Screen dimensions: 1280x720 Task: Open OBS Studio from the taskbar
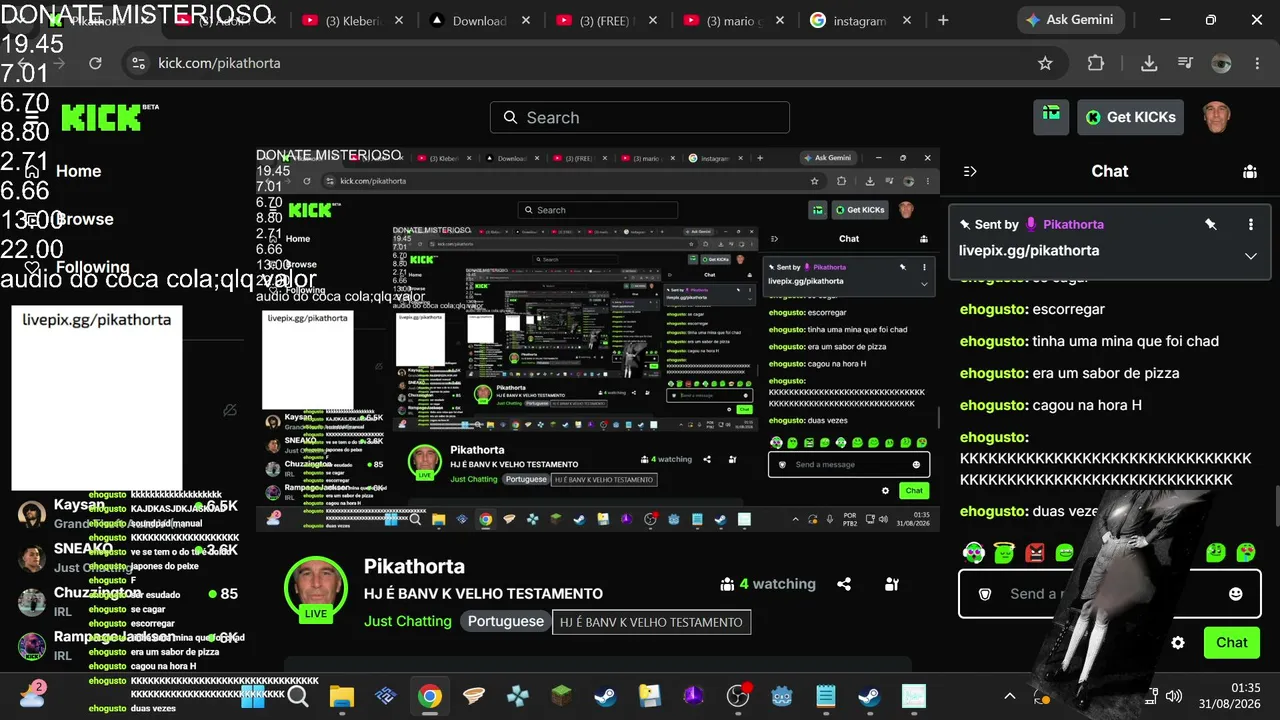click(x=738, y=696)
